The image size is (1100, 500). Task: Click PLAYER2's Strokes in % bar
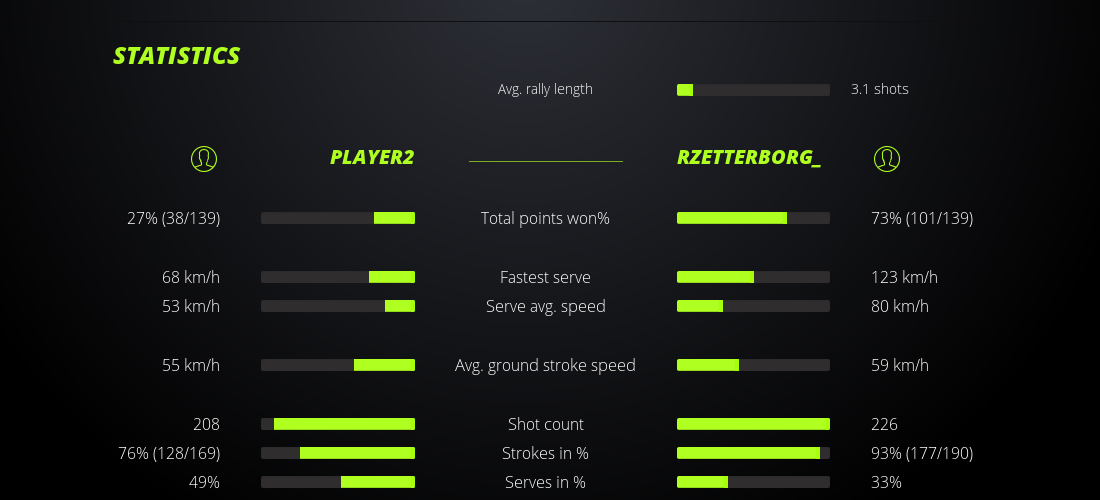(338, 453)
